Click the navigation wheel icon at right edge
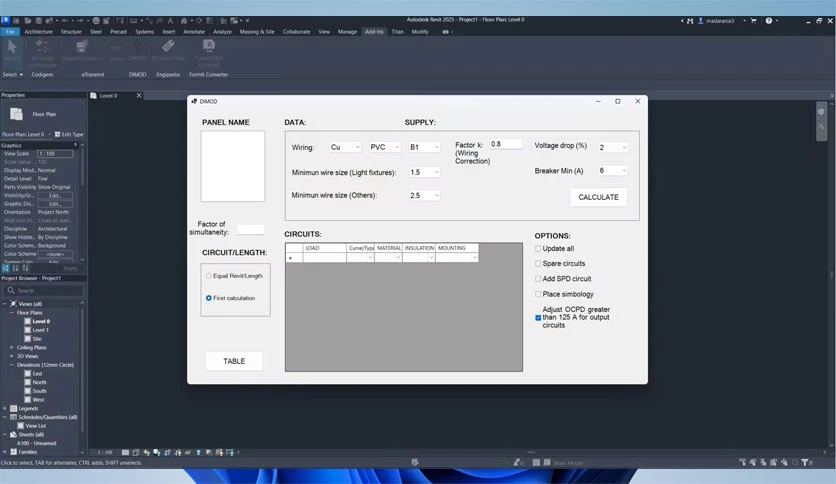 [x=821, y=112]
